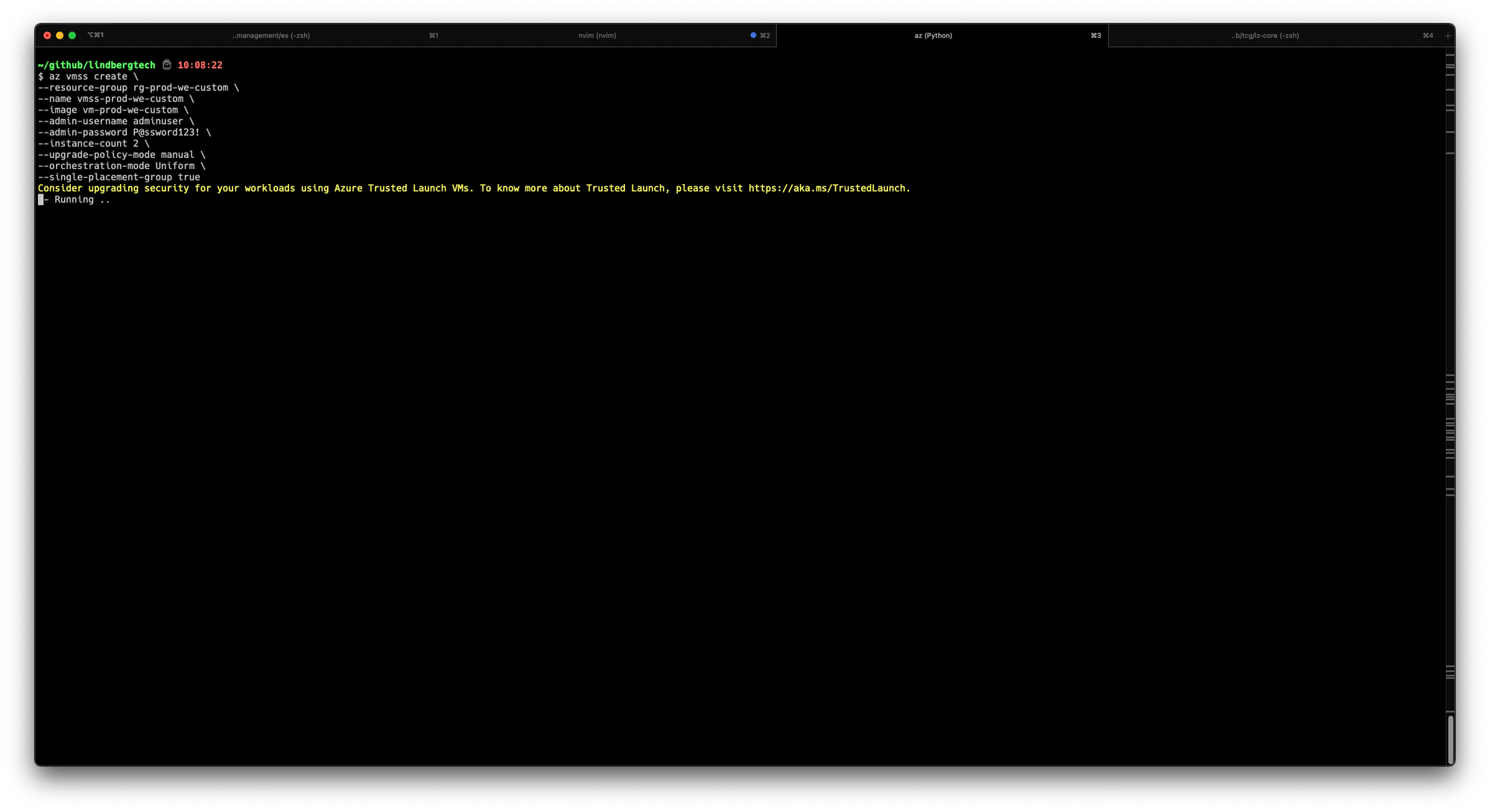The width and height of the screenshot is (1490, 812).
Task: Click the terminal cursor block before Running
Action: click(41, 200)
